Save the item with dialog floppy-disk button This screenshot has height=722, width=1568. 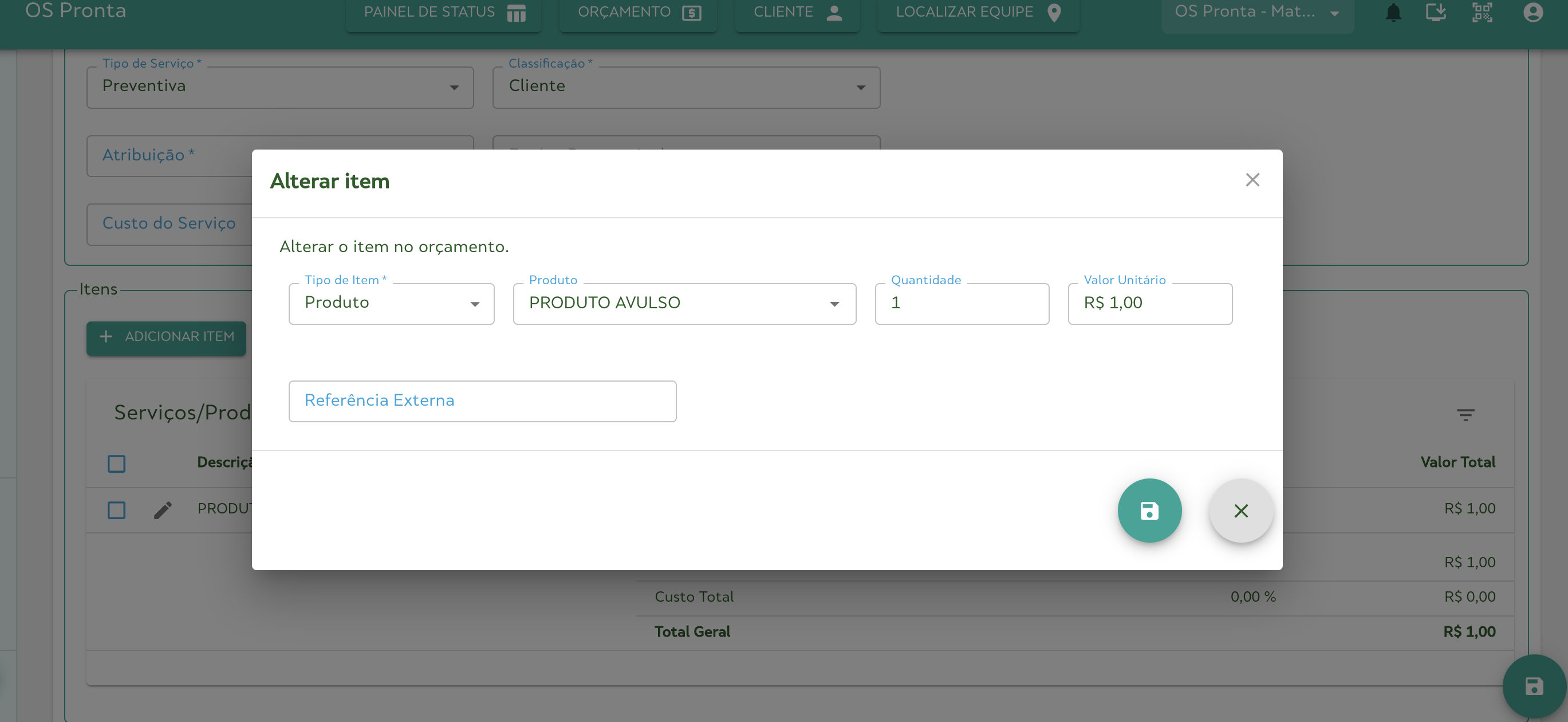pyautogui.click(x=1149, y=511)
